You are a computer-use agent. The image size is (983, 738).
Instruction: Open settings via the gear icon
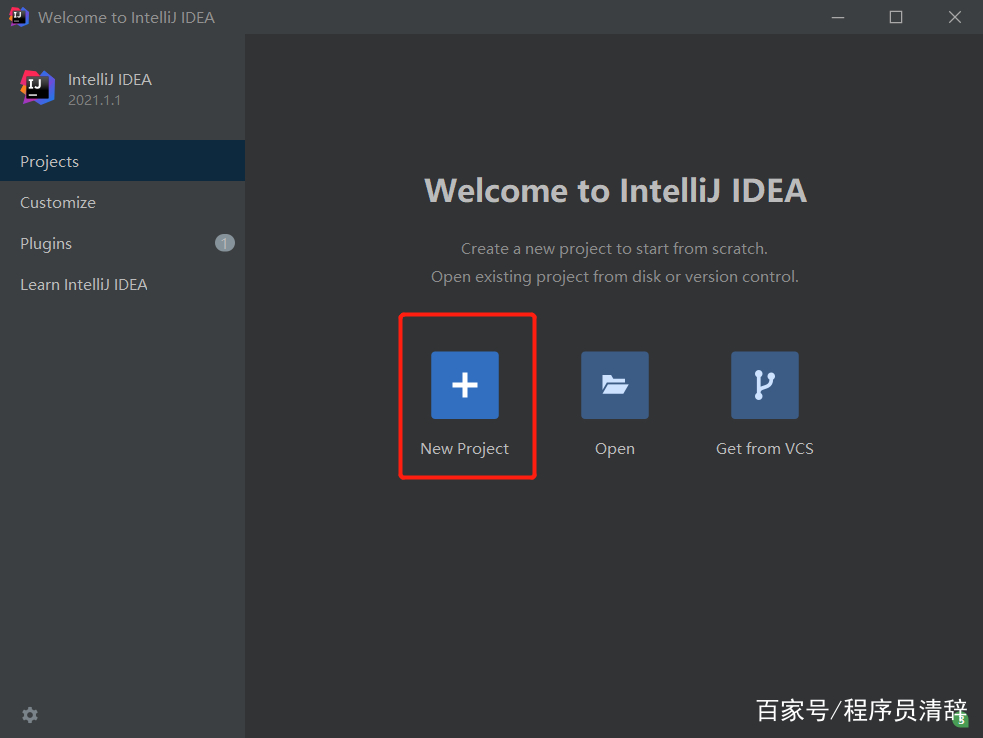30,714
